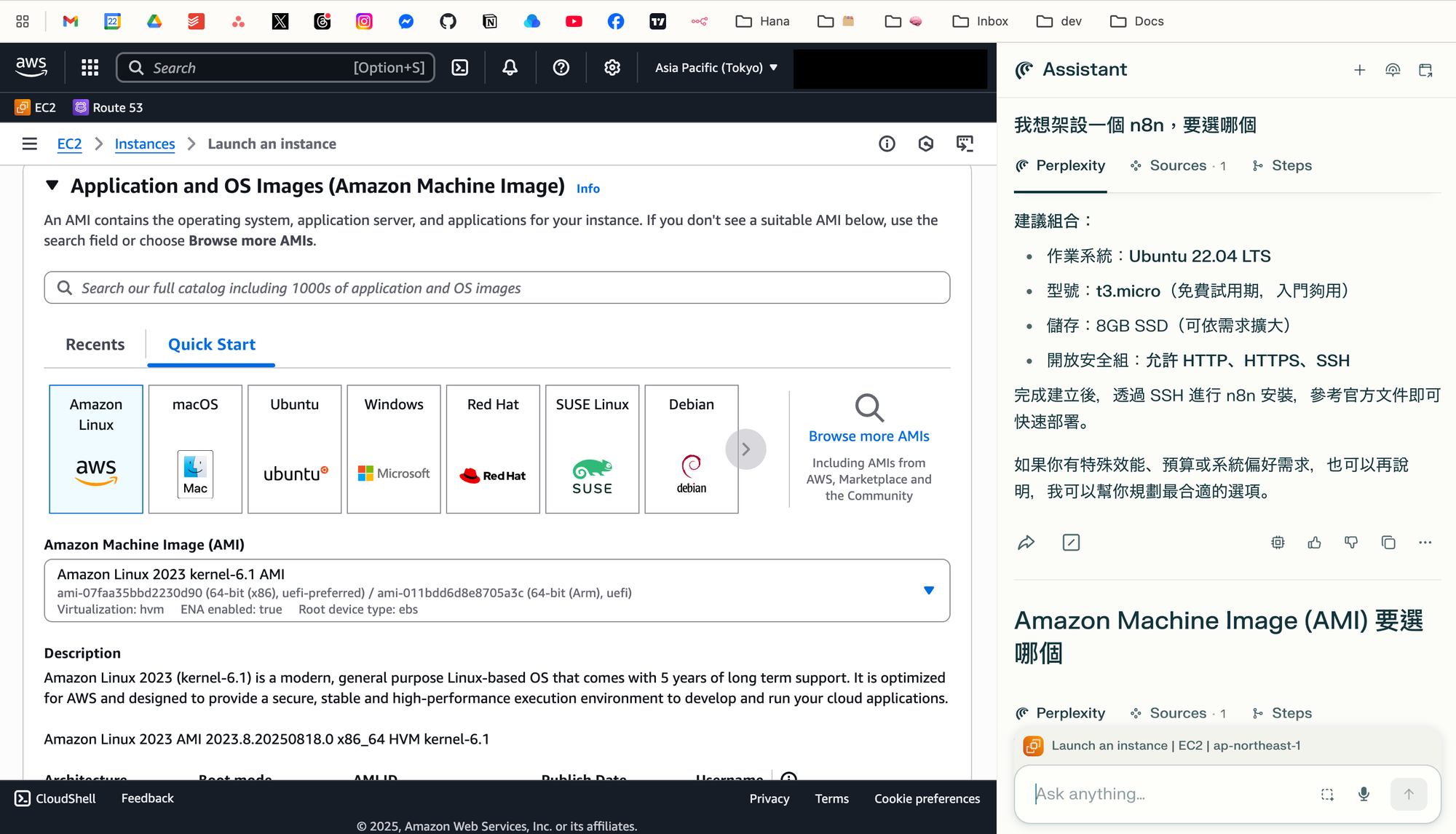Click Browse more AMIs link
This screenshot has height=834, width=1456.
tap(869, 436)
